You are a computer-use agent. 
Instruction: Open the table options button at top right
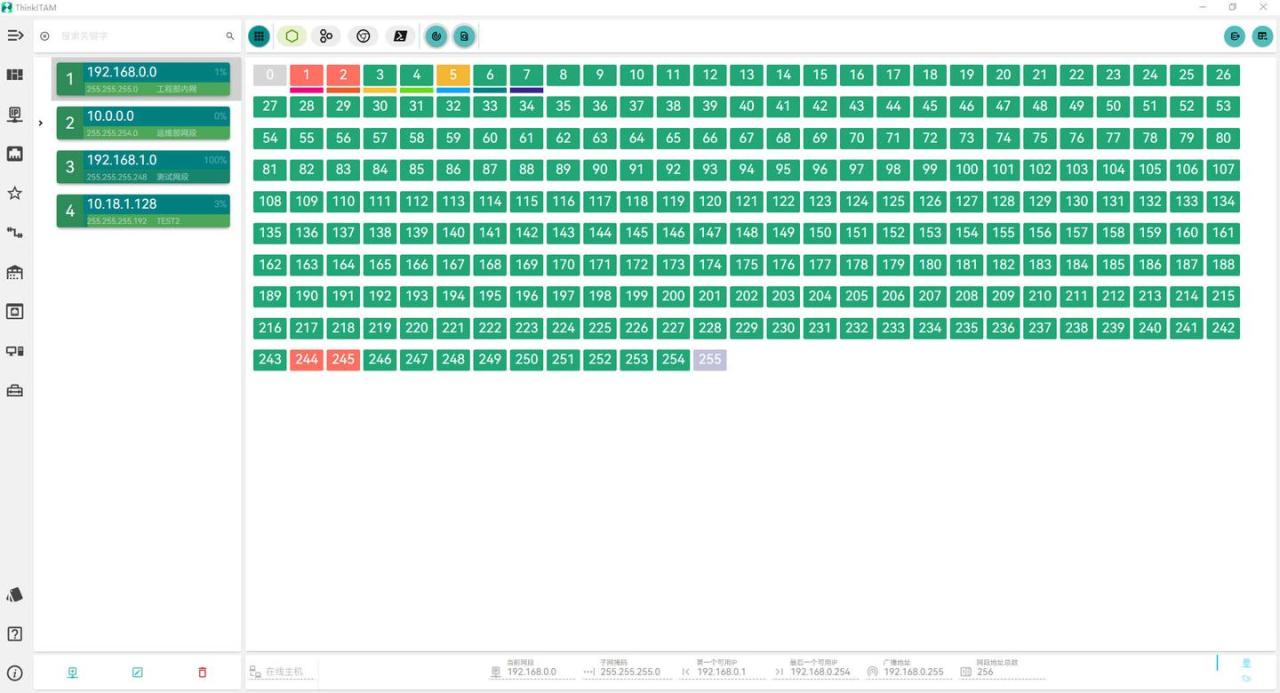tap(1263, 36)
